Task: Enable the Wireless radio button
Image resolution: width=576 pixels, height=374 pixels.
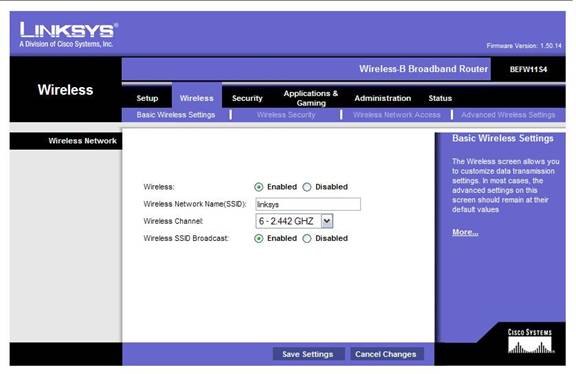Action: [x=259, y=187]
